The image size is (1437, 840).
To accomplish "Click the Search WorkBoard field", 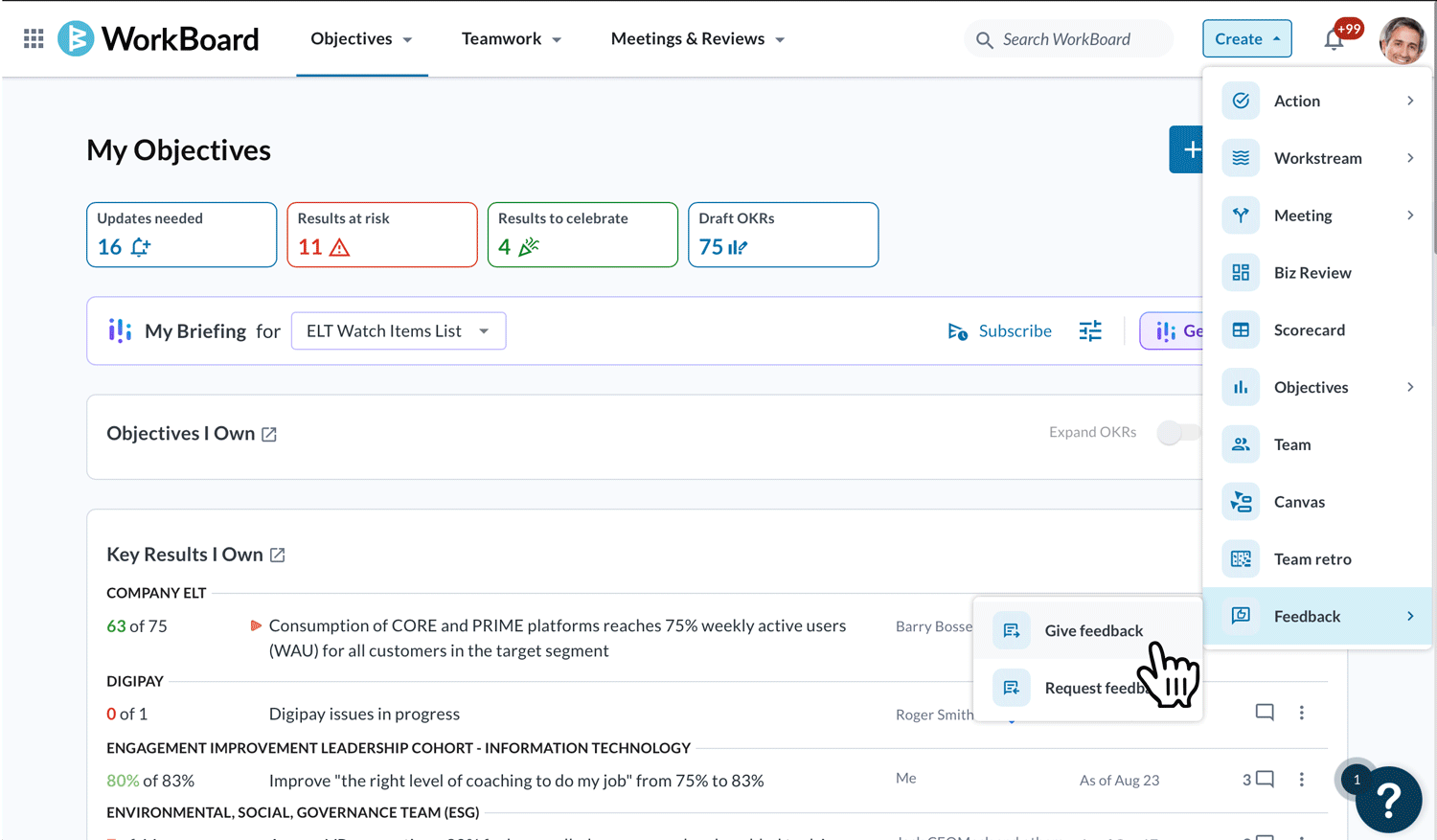I will coord(1068,39).
